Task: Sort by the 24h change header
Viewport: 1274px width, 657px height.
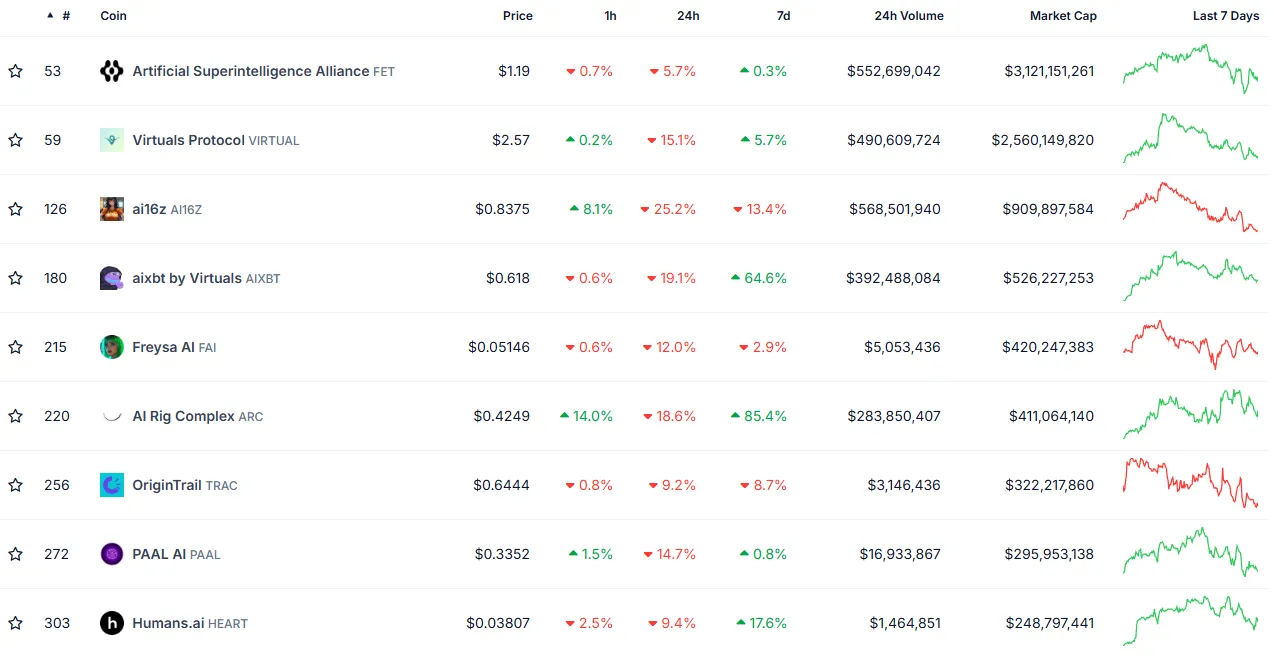Action: (688, 16)
